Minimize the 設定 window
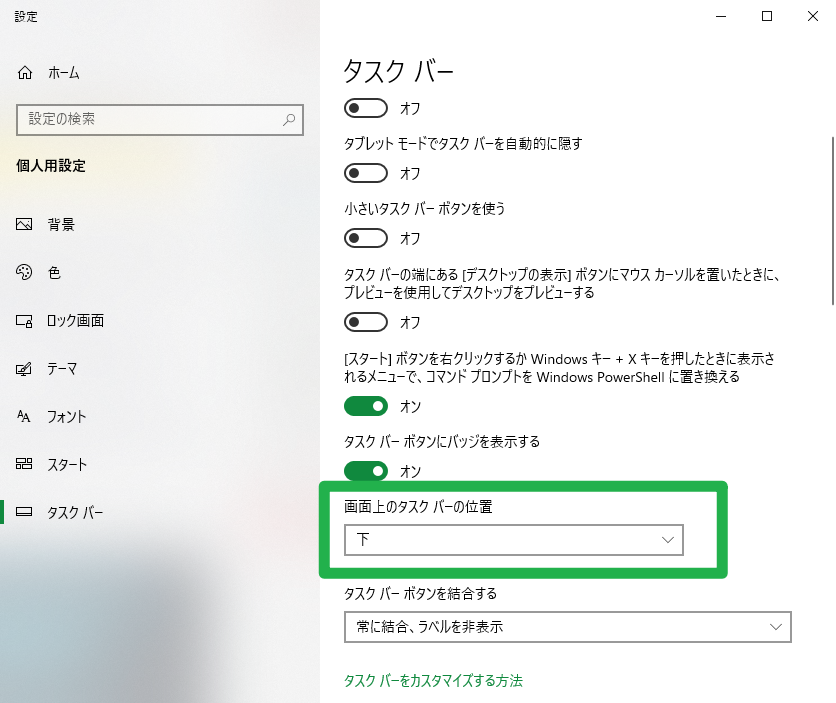 pyautogui.click(x=721, y=17)
